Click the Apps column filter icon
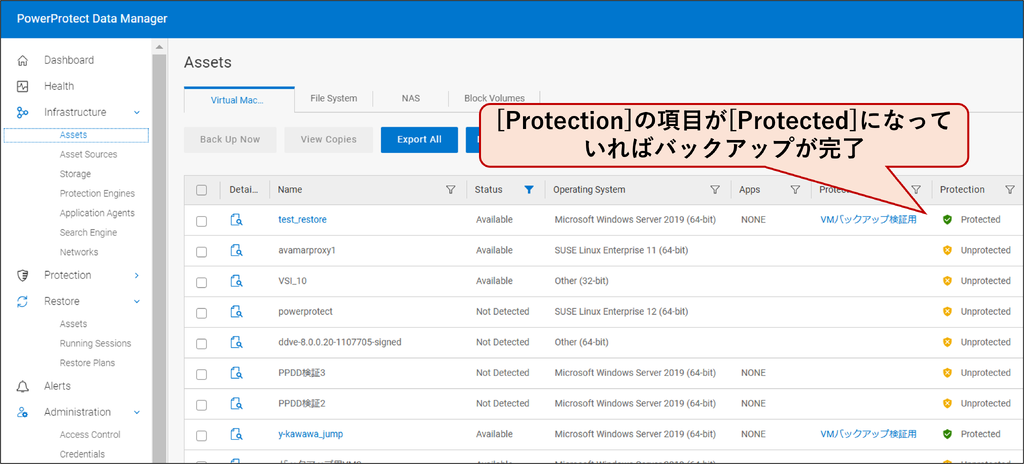The width and height of the screenshot is (1024, 464). click(795, 190)
